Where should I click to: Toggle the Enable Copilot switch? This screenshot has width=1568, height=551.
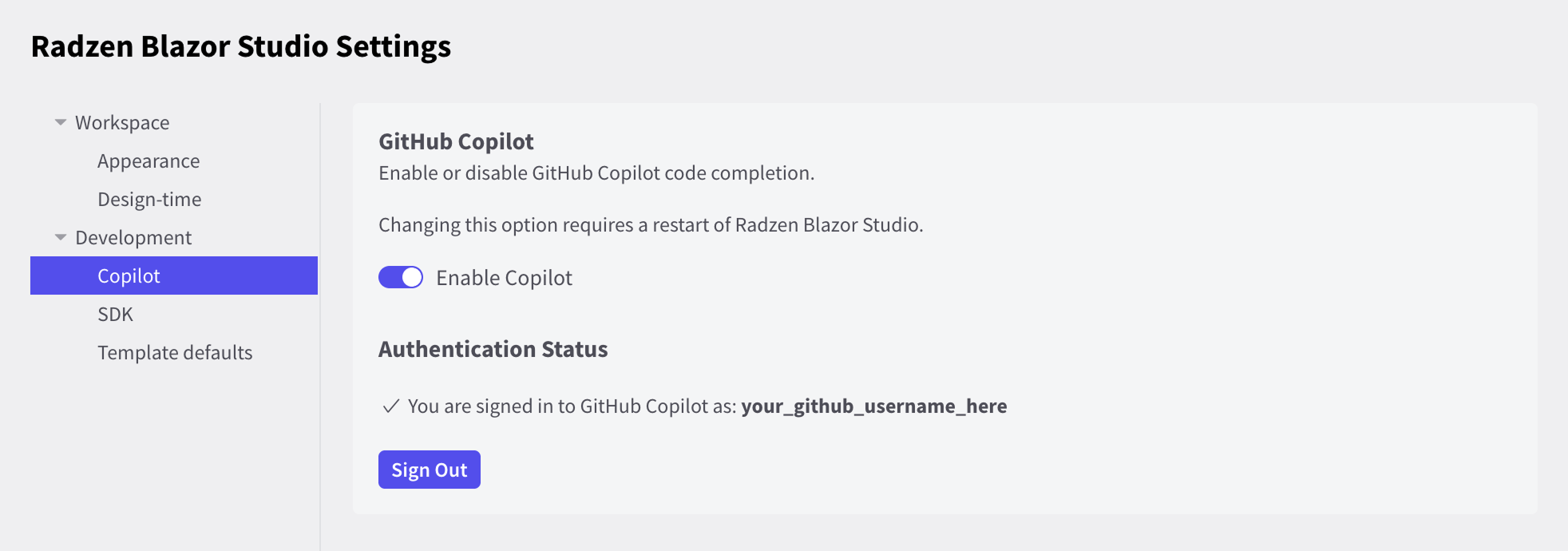click(401, 278)
